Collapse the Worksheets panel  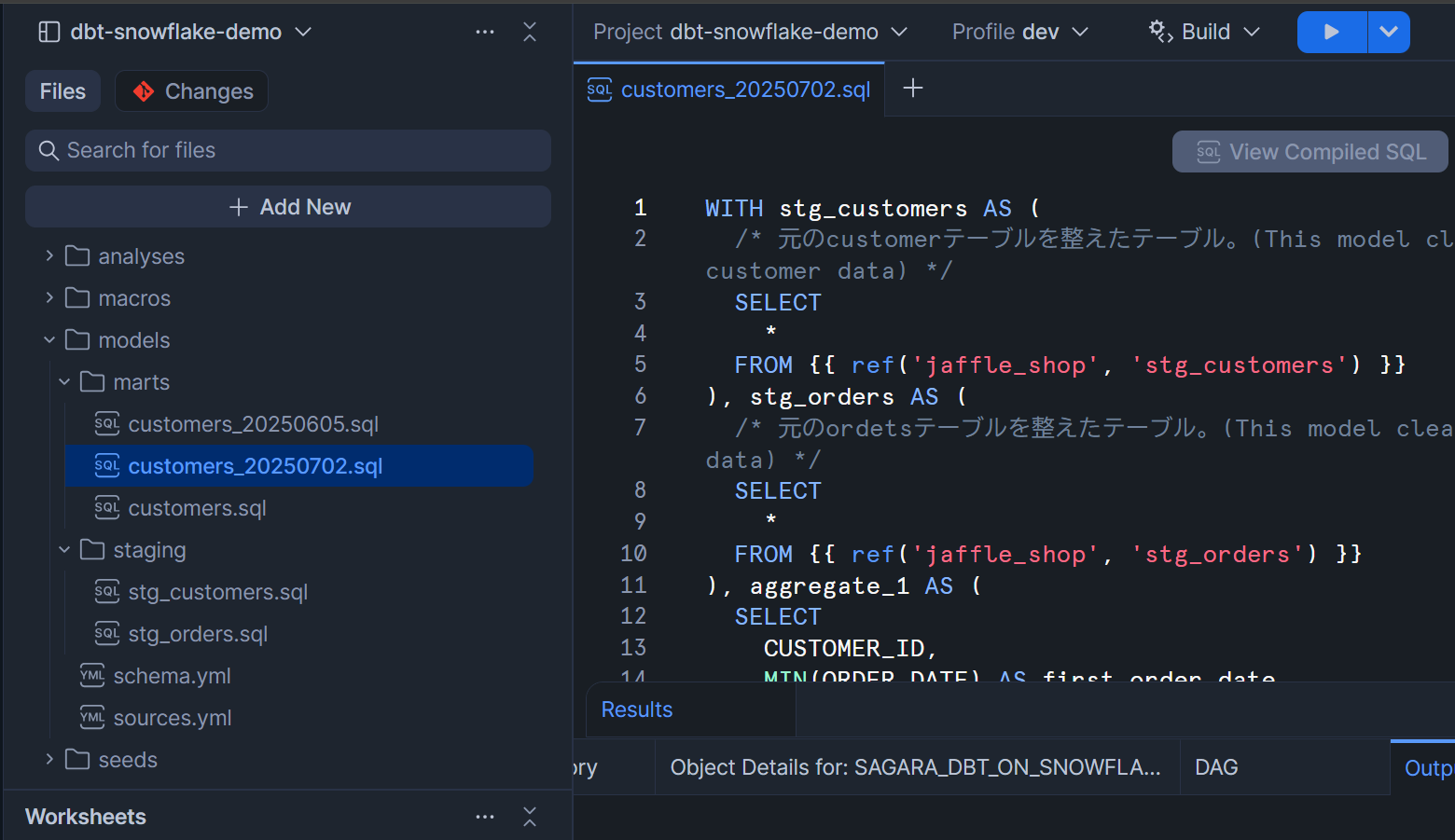530,817
